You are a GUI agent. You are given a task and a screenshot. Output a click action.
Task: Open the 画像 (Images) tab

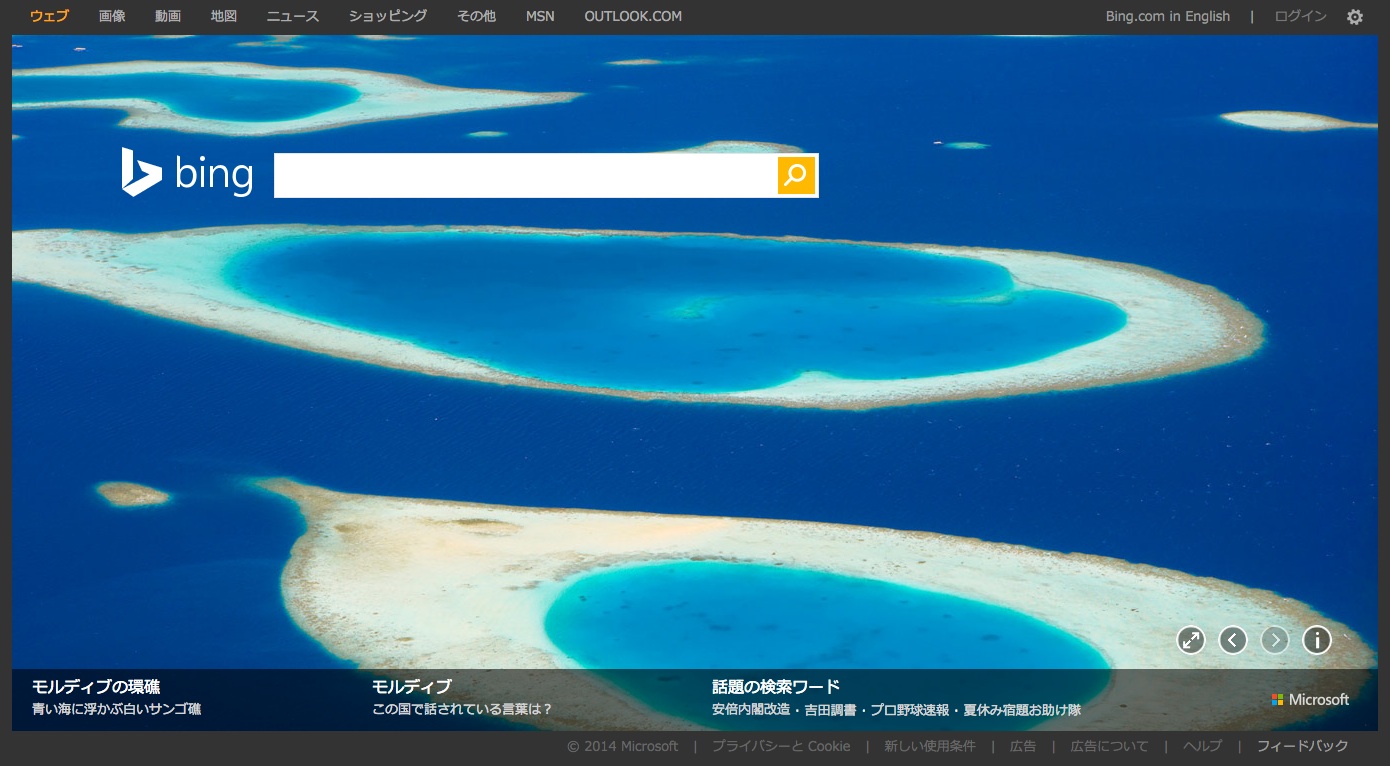coord(112,16)
